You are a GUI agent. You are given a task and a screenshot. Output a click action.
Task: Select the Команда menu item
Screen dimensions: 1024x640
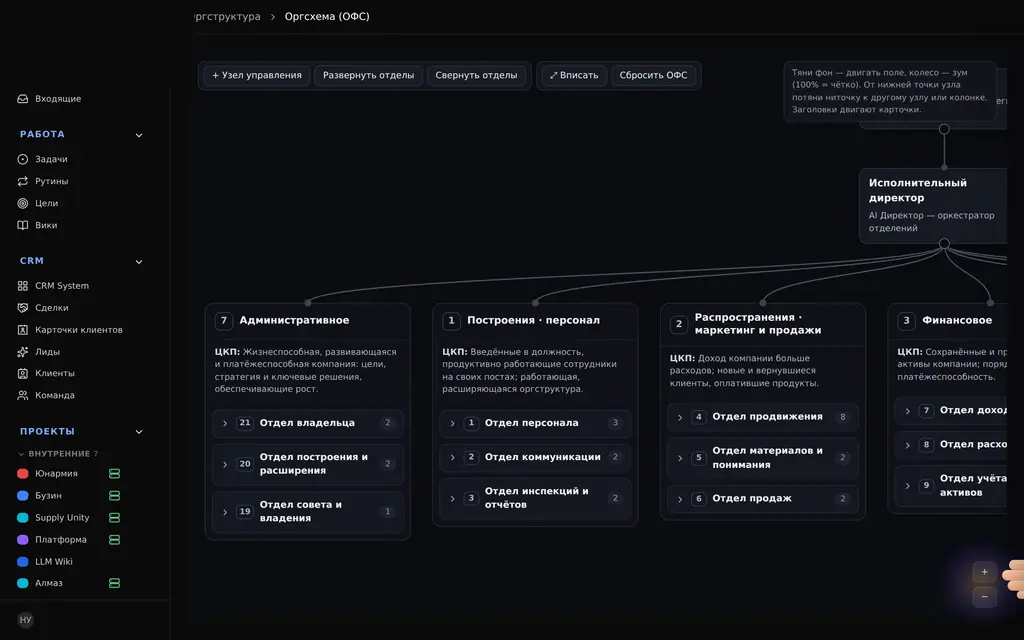click(55, 395)
